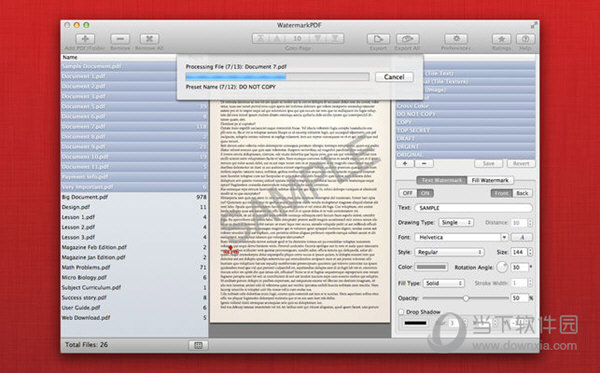Click the processing progress bar
The image size is (600, 373).
277,77
